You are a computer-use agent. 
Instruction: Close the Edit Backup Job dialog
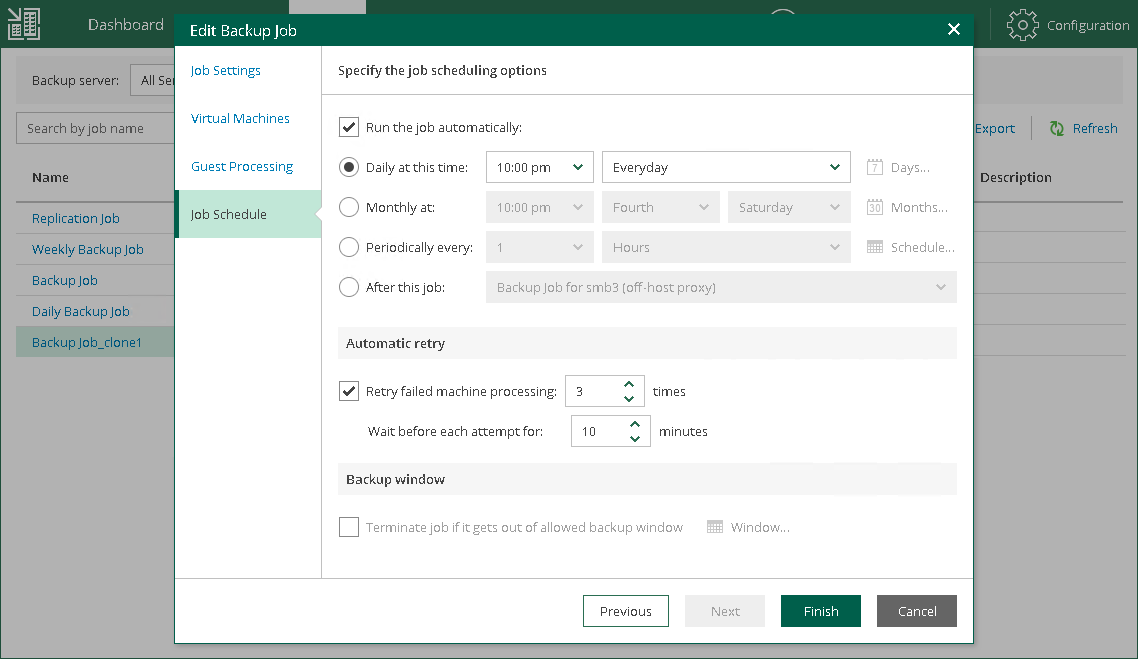click(x=953, y=30)
